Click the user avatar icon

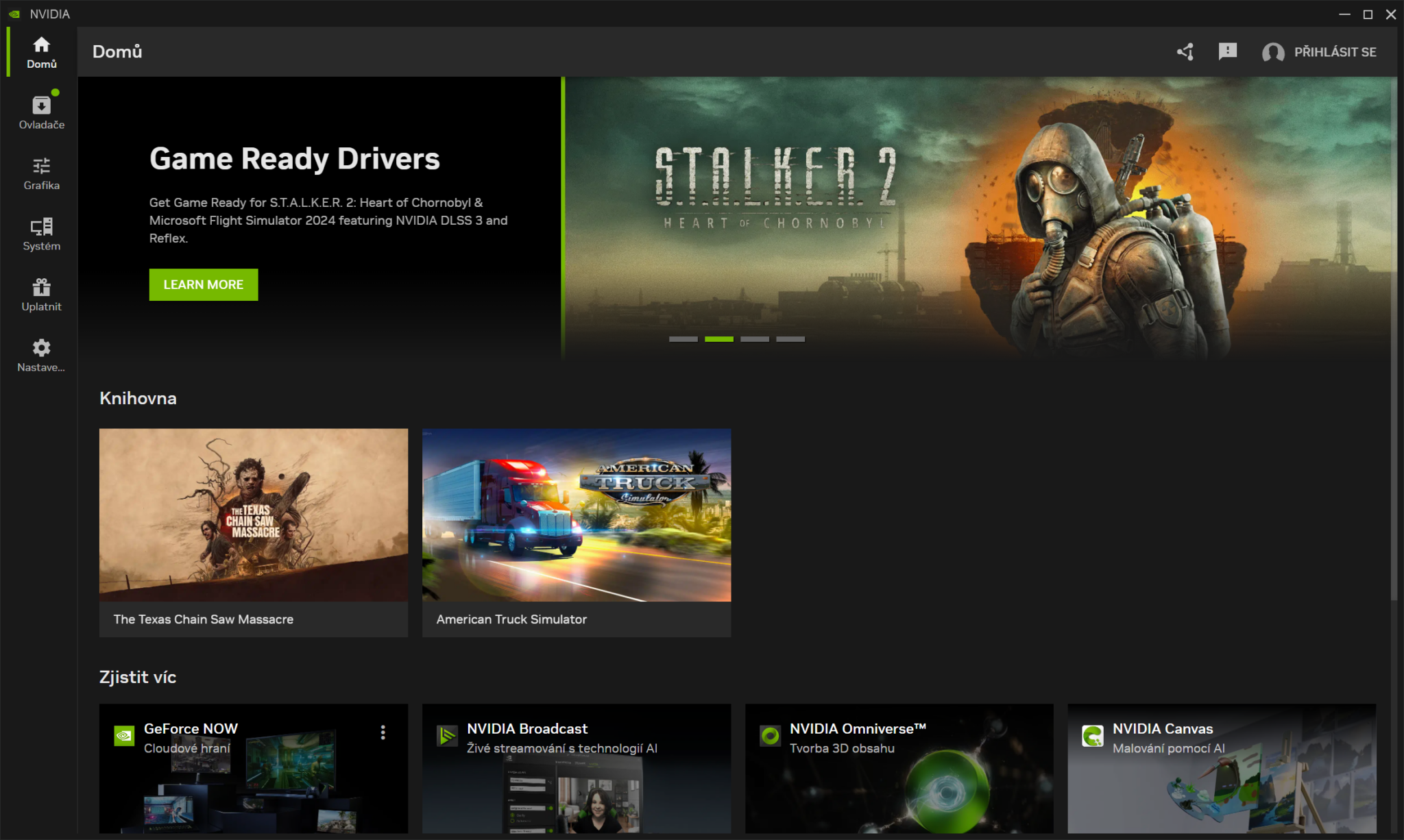pyautogui.click(x=1273, y=53)
